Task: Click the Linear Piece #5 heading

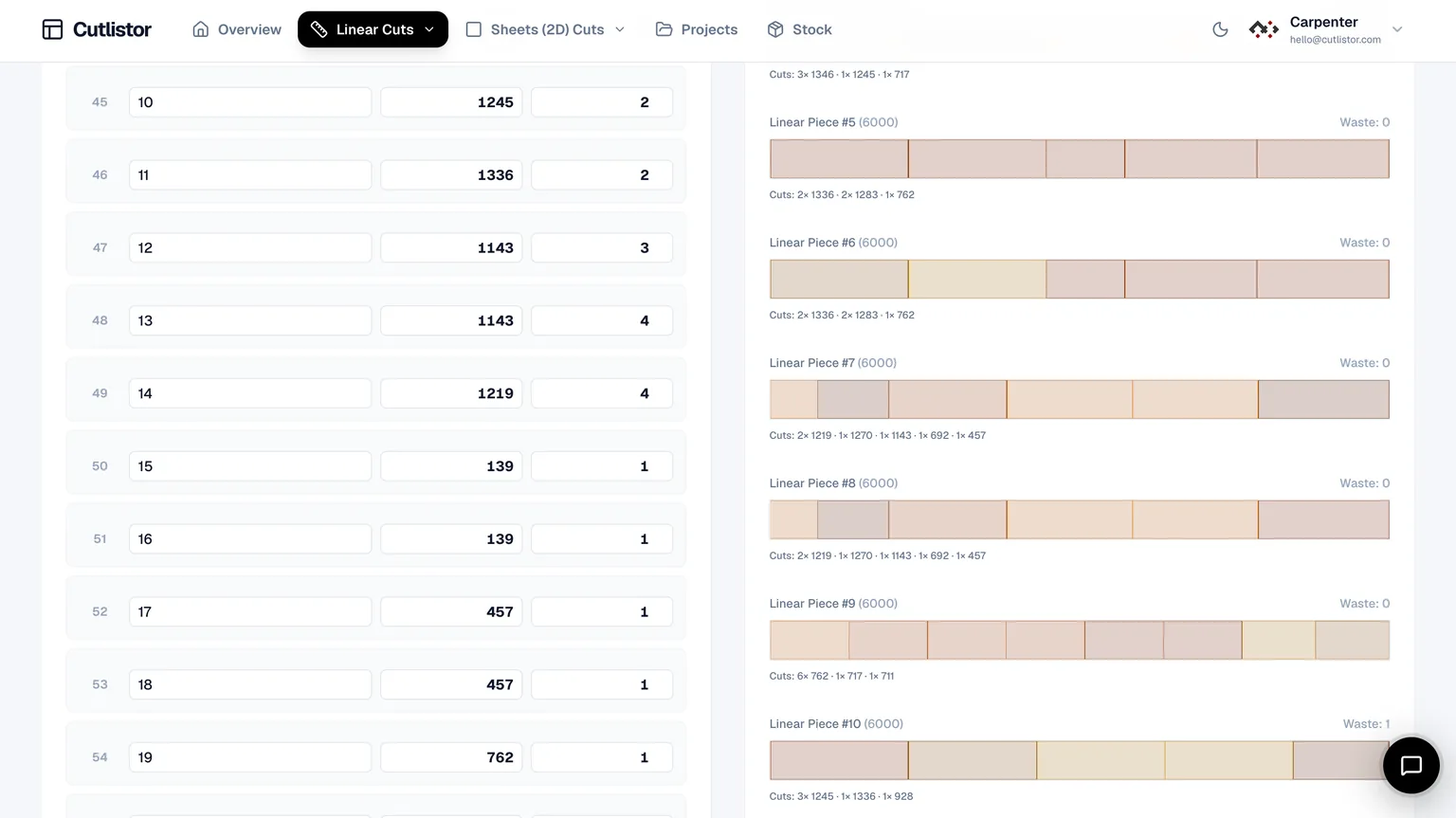Action: 833,122
